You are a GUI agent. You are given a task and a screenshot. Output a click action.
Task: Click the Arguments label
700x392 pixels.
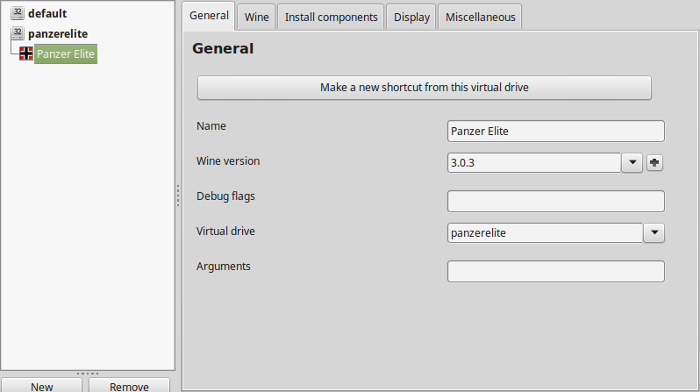pos(223,266)
